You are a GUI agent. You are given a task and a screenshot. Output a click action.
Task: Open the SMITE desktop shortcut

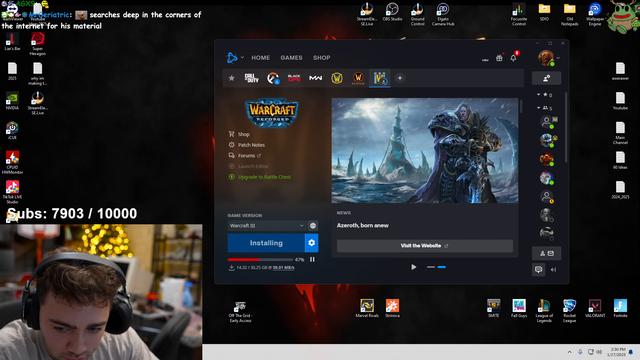(493, 308)
